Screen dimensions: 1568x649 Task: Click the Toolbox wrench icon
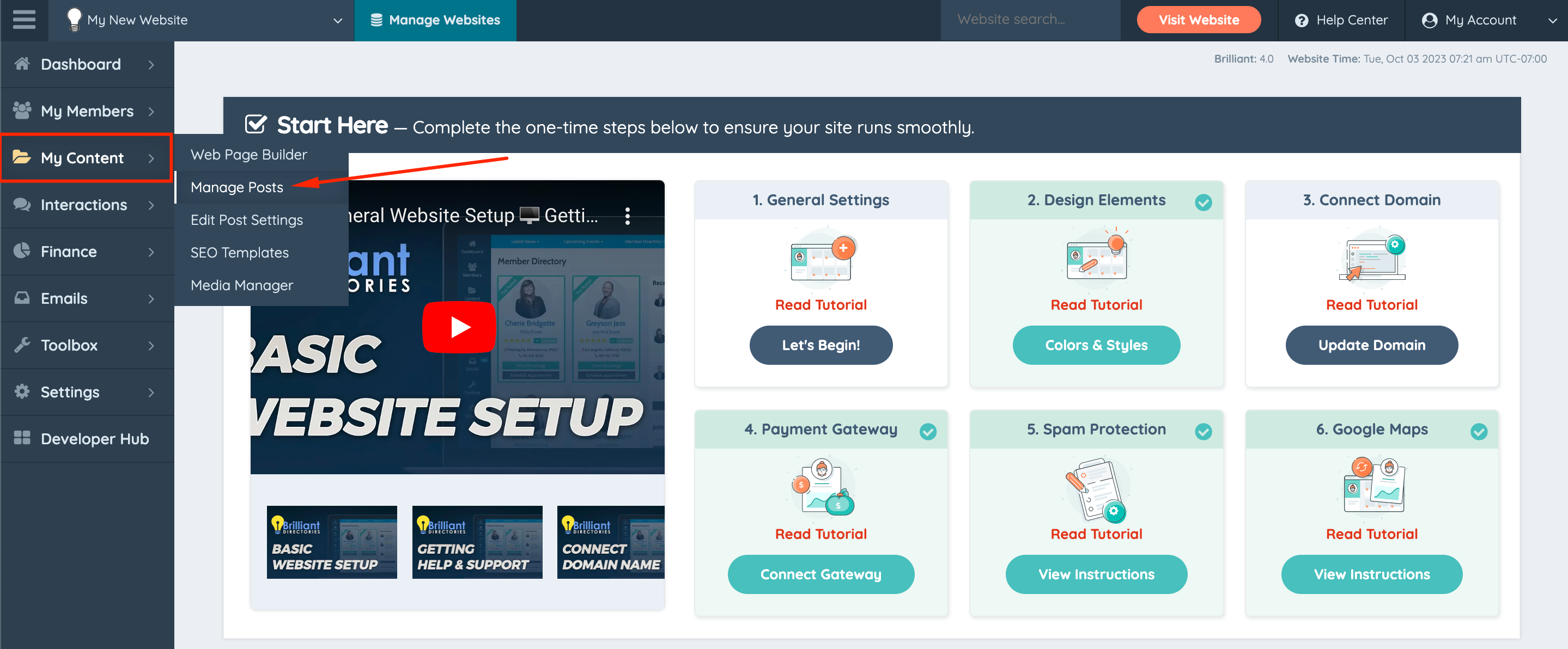coord(22,345)
